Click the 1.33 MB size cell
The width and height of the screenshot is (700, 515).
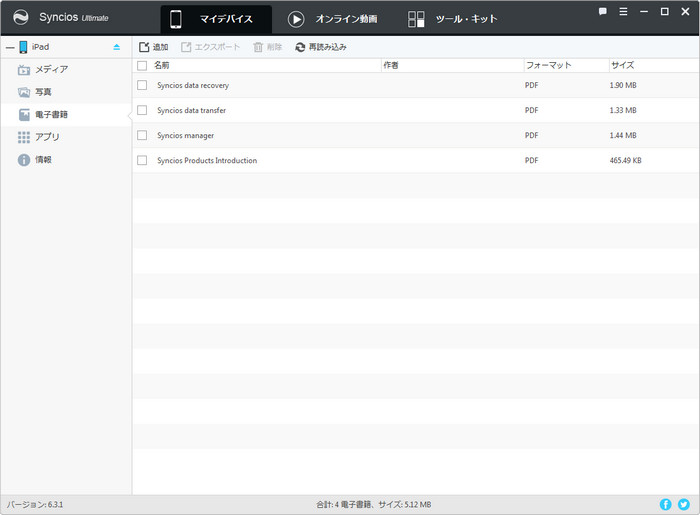click(623, 110)
